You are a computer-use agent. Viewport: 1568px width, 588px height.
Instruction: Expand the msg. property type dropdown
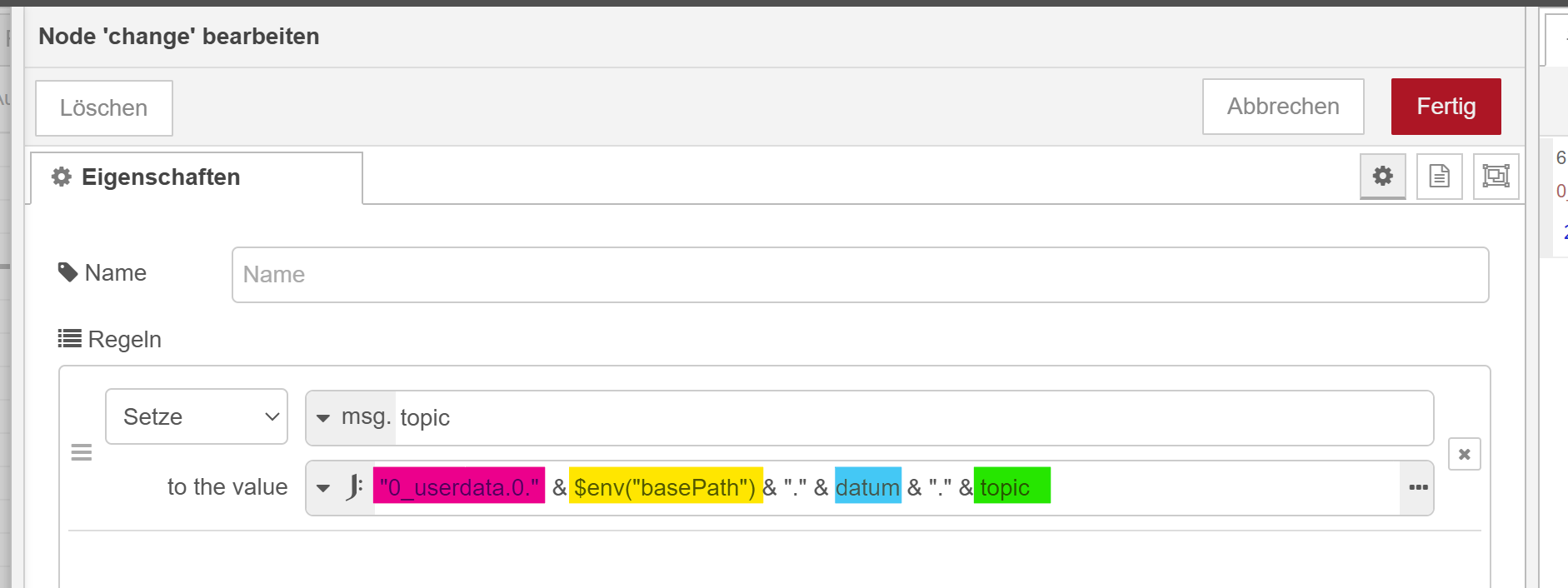tap(323, 418)
